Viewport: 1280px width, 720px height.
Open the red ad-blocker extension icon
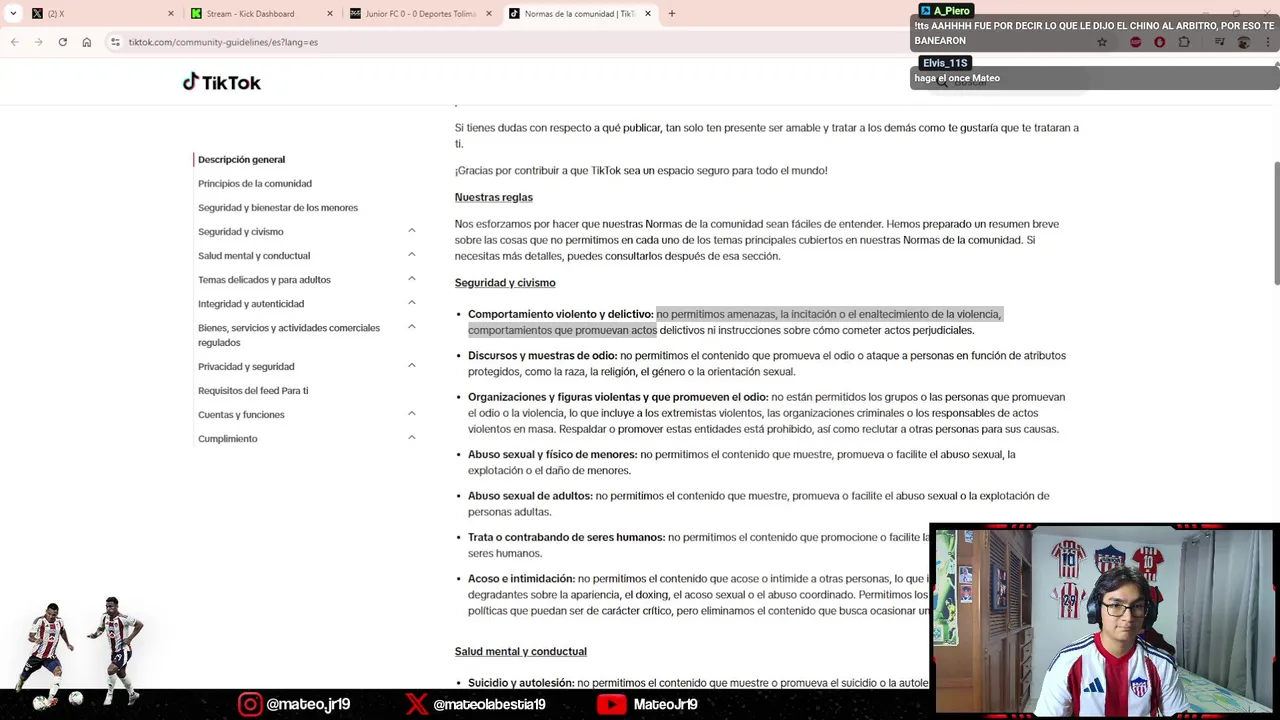point(1135,42)
